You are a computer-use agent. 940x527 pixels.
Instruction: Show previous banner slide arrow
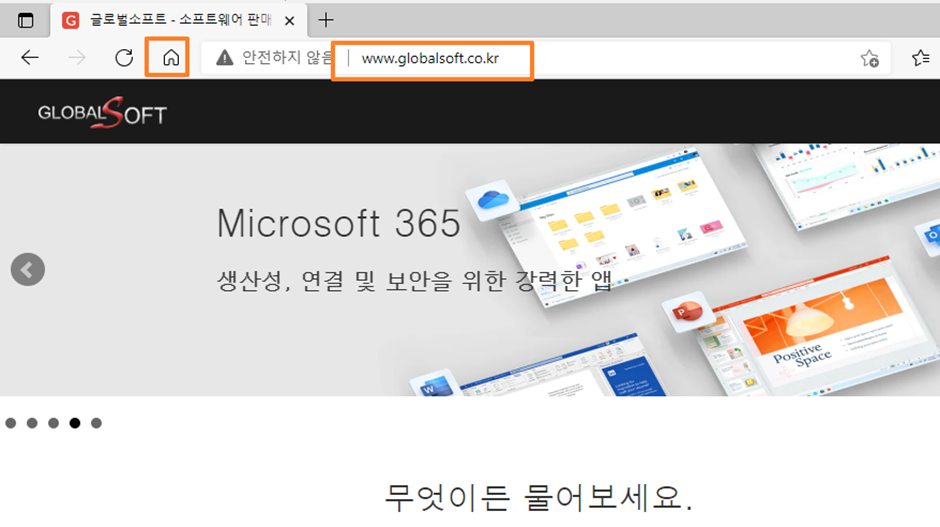click(28, 269)
